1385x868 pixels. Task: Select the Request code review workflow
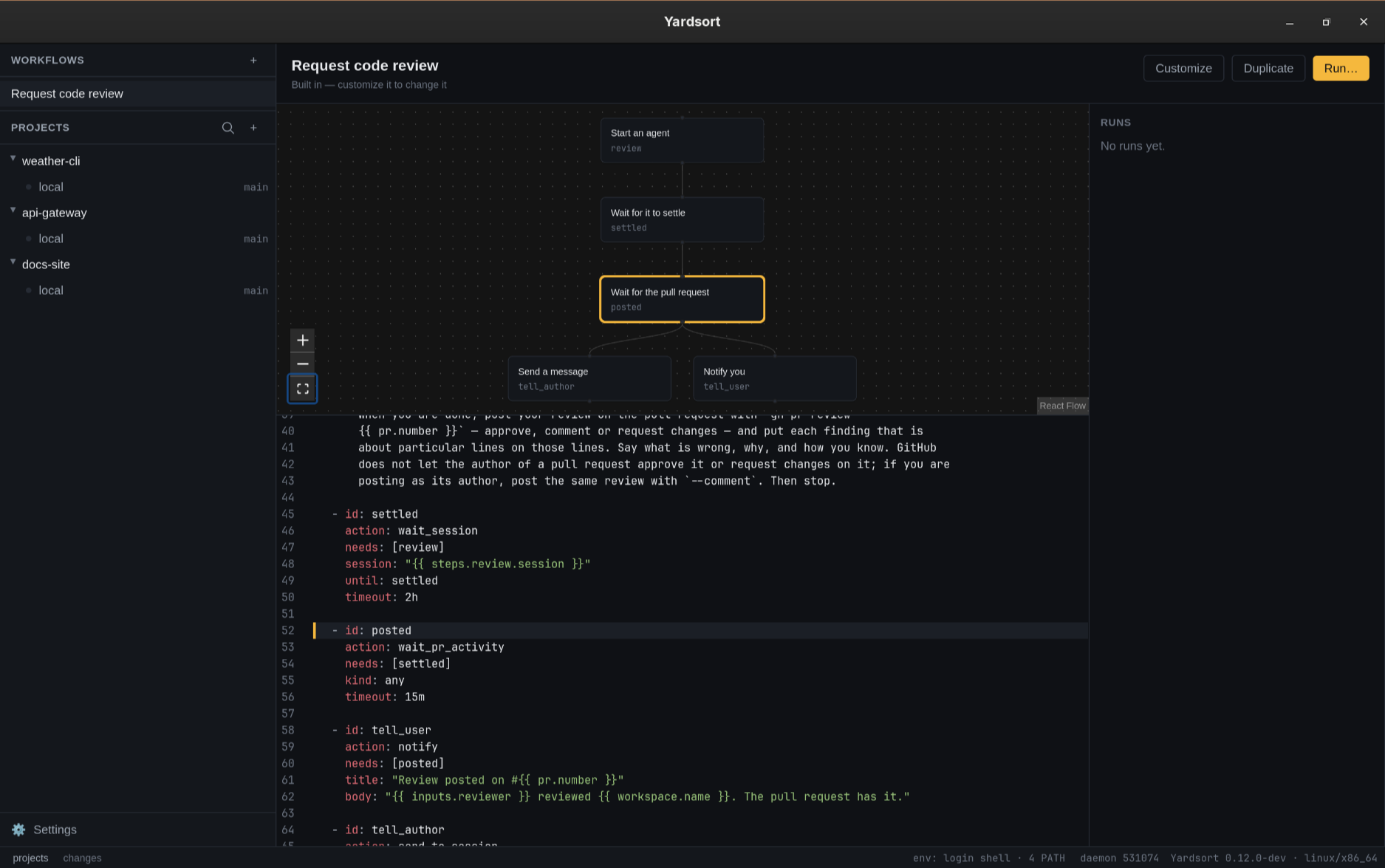click(137, 94)
